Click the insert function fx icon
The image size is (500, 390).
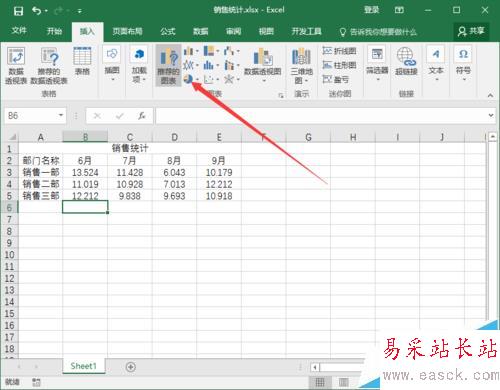142,116
